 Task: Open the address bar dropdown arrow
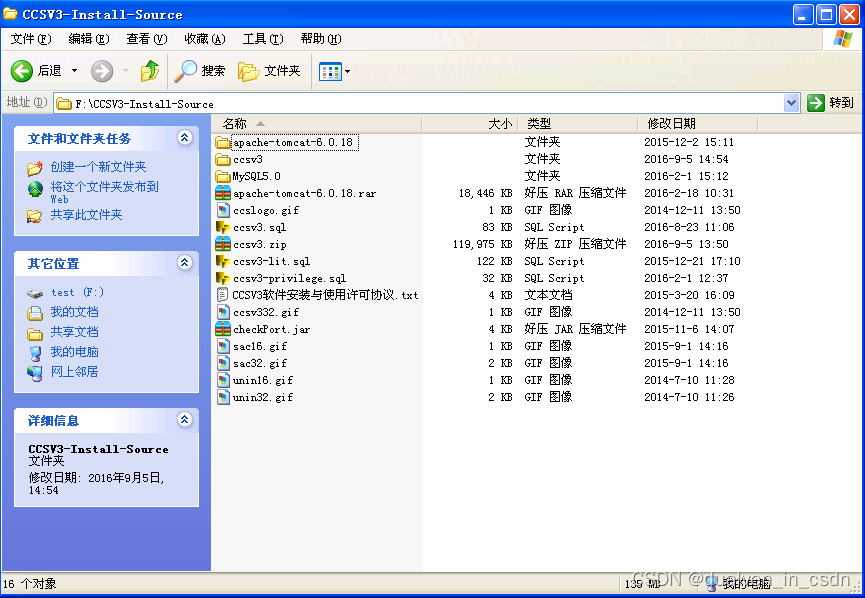tap(790, 101)
